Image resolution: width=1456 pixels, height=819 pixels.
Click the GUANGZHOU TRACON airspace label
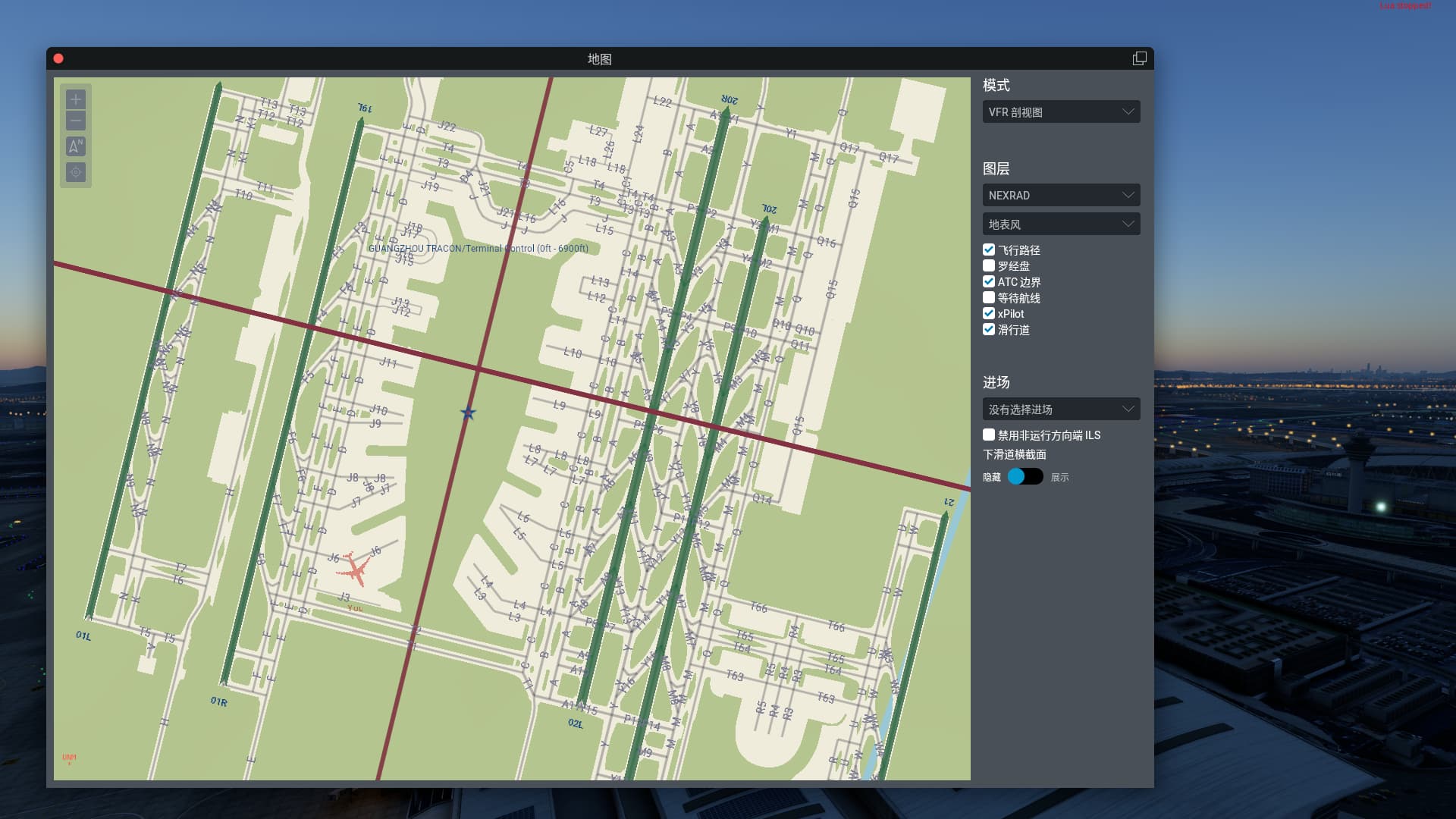click(478, 249)
